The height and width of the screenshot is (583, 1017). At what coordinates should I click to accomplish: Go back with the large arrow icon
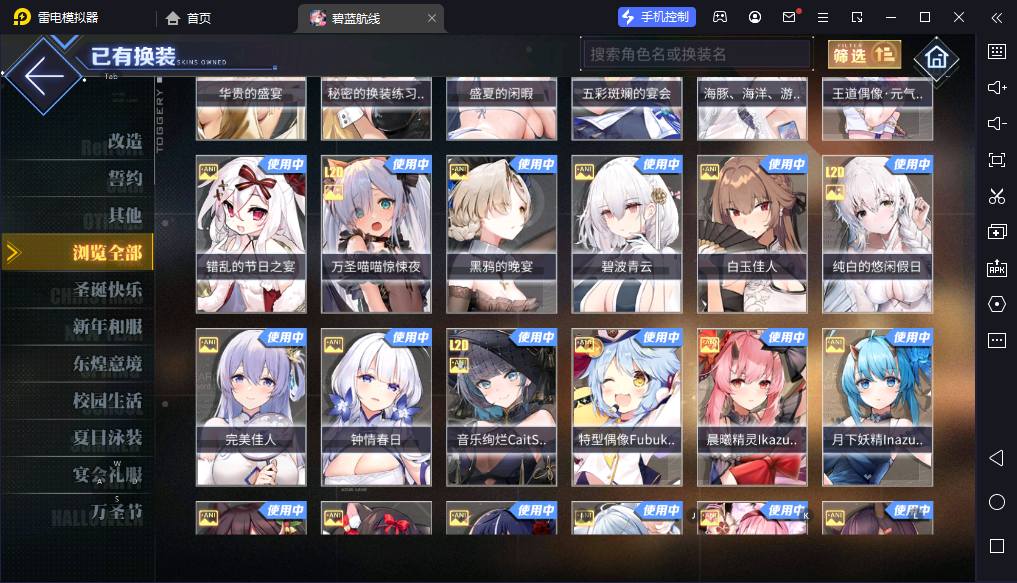43,76
